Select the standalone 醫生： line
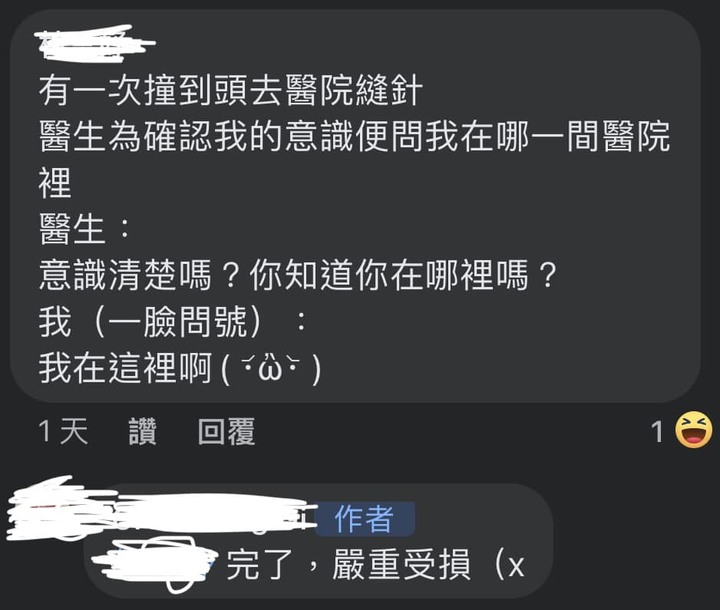 pos(85,229)
